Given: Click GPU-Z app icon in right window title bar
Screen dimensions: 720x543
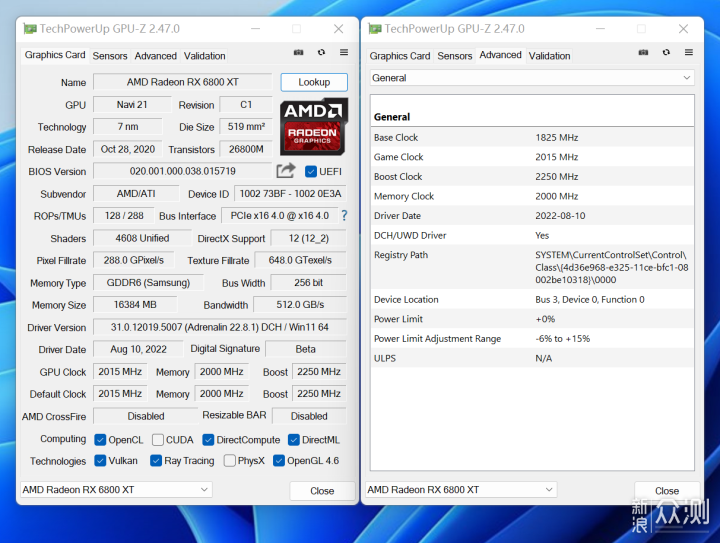Looking at the screenshot, I should [x=375, y=29].
